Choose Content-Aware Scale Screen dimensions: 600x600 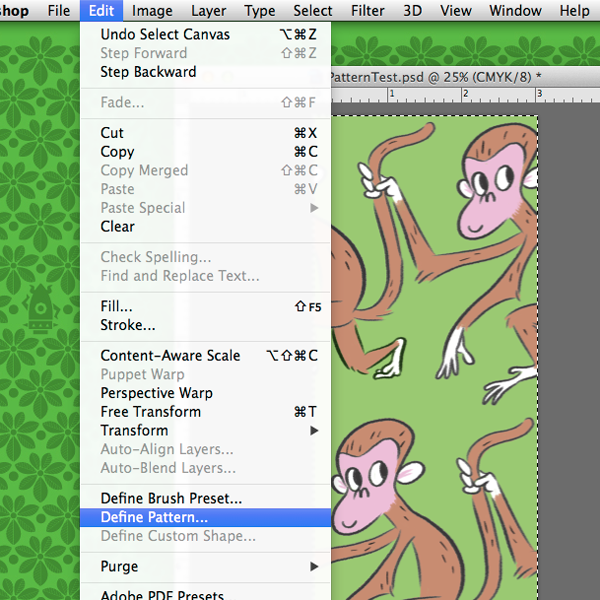click(x=205, y=355)
